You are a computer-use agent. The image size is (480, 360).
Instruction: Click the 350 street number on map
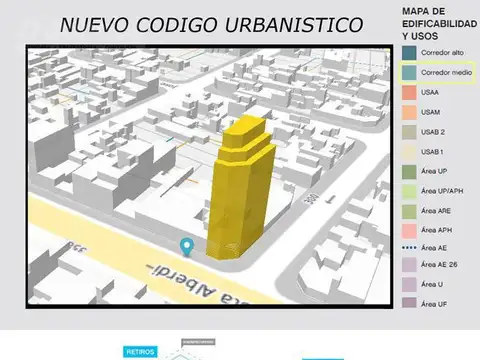tap(77, 247)
